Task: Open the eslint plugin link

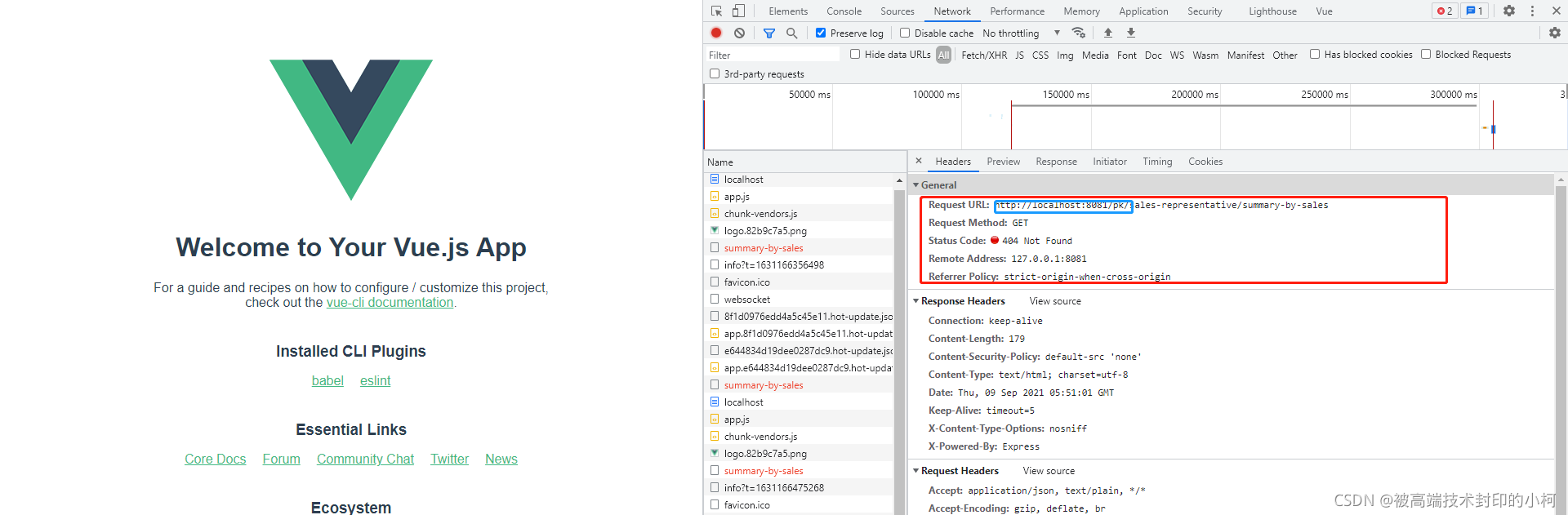Action: [375, 380]
